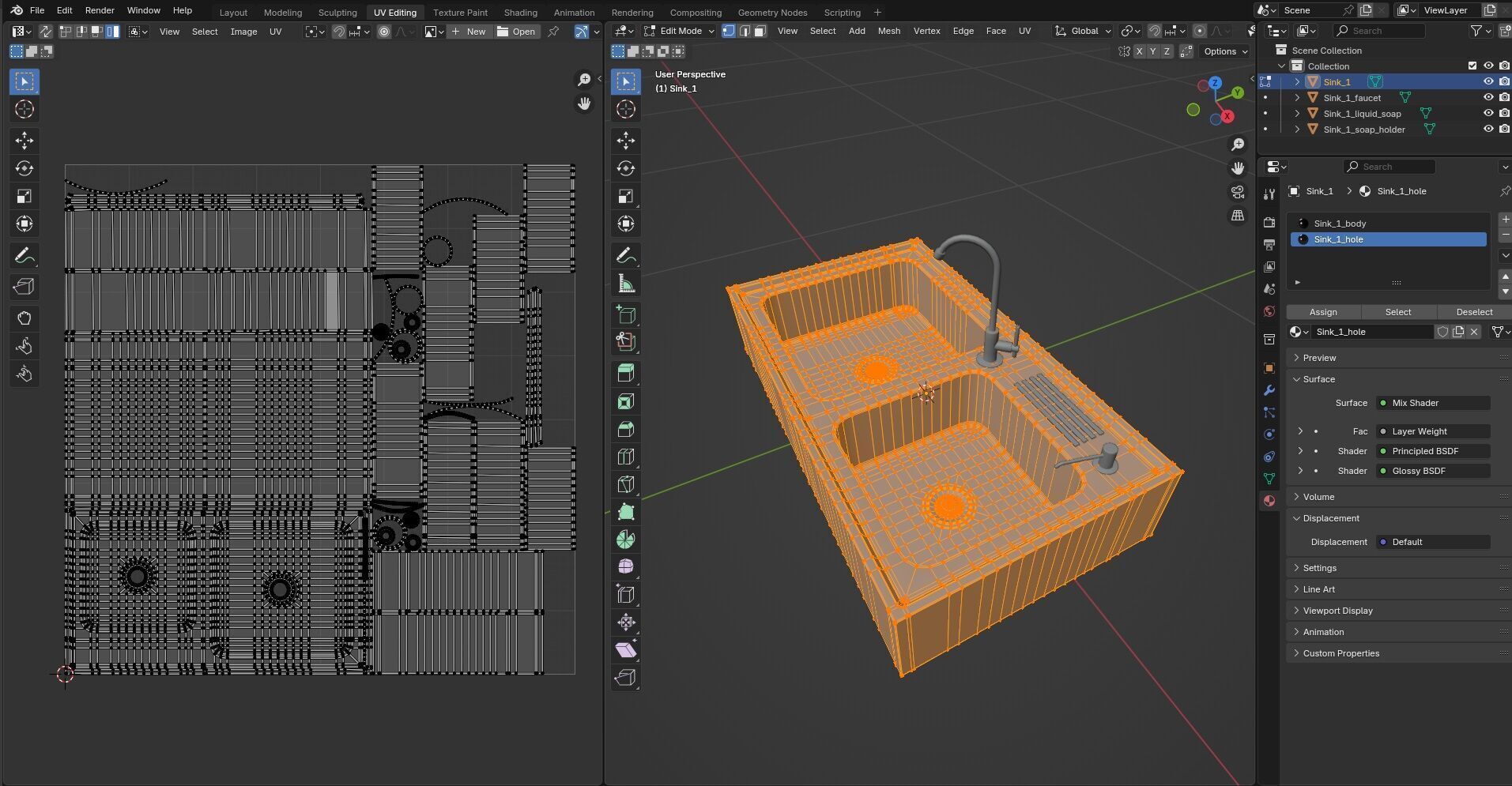The image size is (1512, 786).
Task: Activate the Annotate tool in the 3D viewport
Action: point(626,255)
